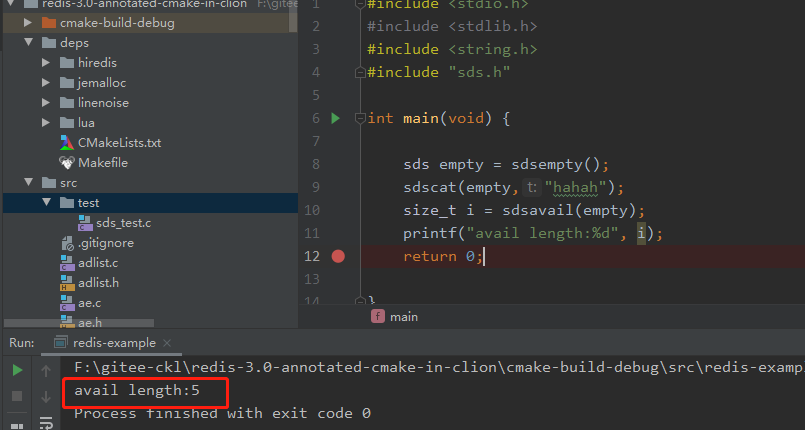This screenshot has width=805, height=430.
Task: Remove the breakpoint on line 12
Action: pyautogui.click(x=338, y=256)
